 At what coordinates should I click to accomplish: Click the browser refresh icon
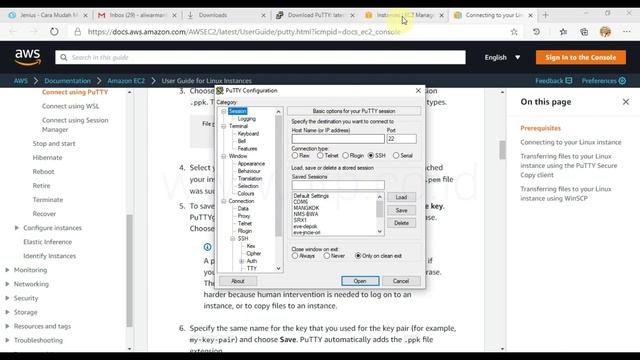pyautogui.click(x=54, y=31)
